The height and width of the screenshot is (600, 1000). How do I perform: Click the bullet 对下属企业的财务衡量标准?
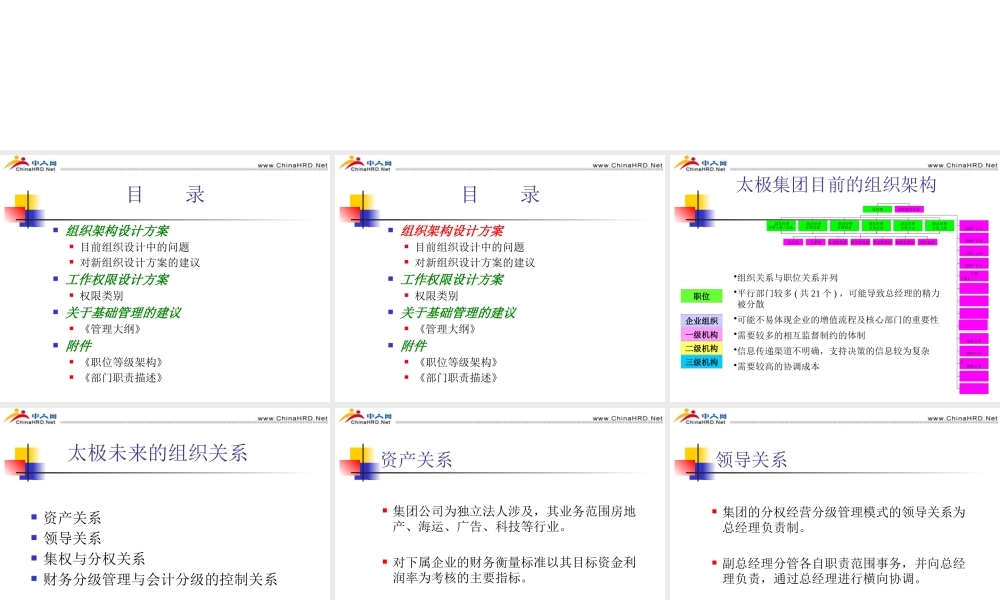click(x=513, y=569)
